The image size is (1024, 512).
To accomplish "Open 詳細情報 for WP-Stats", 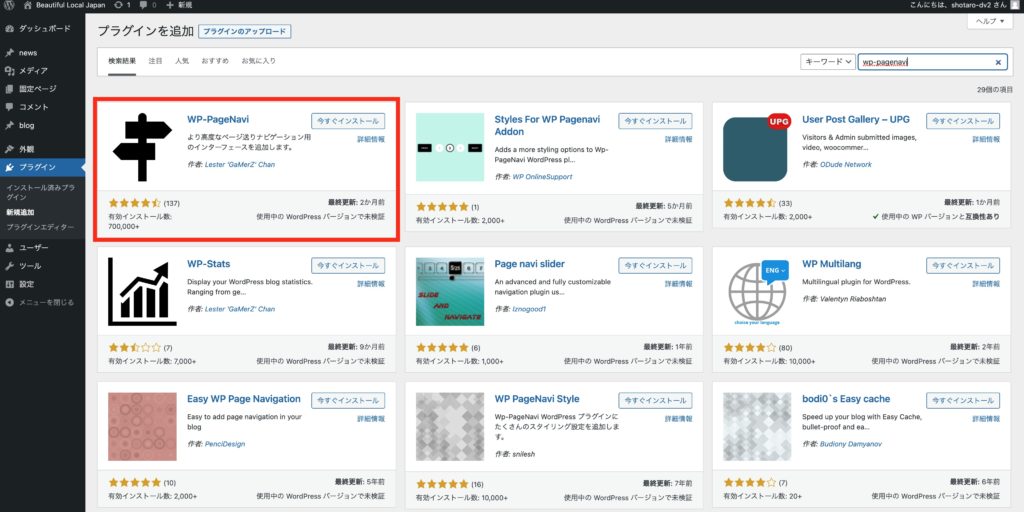I will click(371, 283).
